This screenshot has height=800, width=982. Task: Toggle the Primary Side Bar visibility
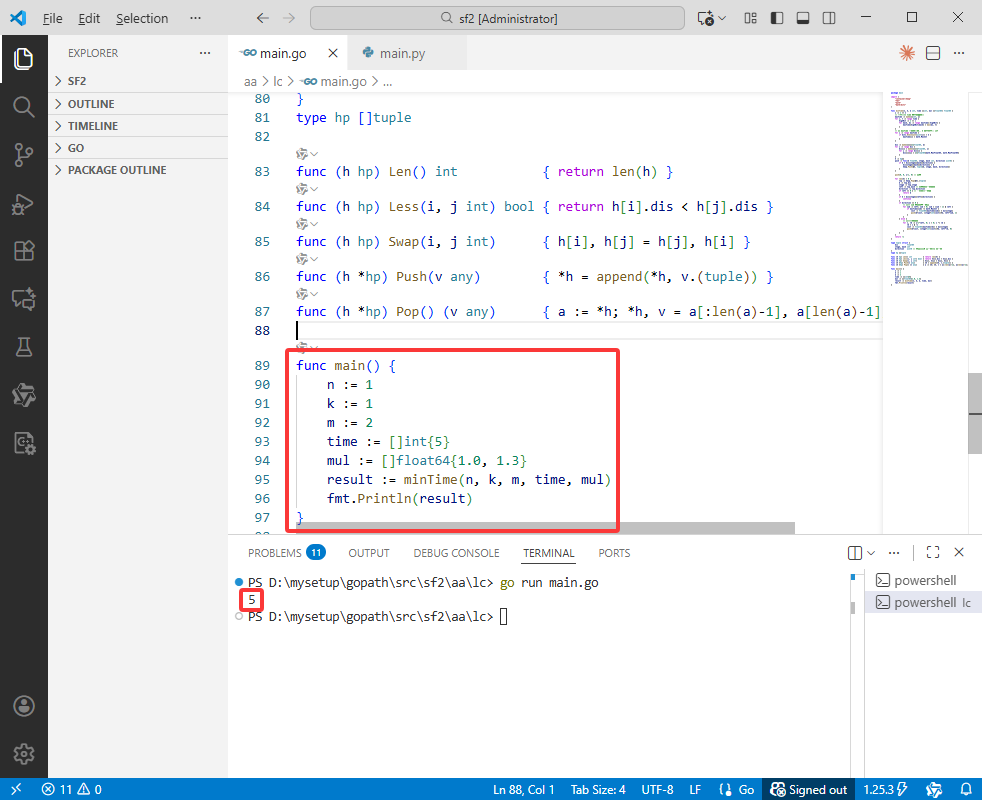pyautogui.click(x=777, y=18)
